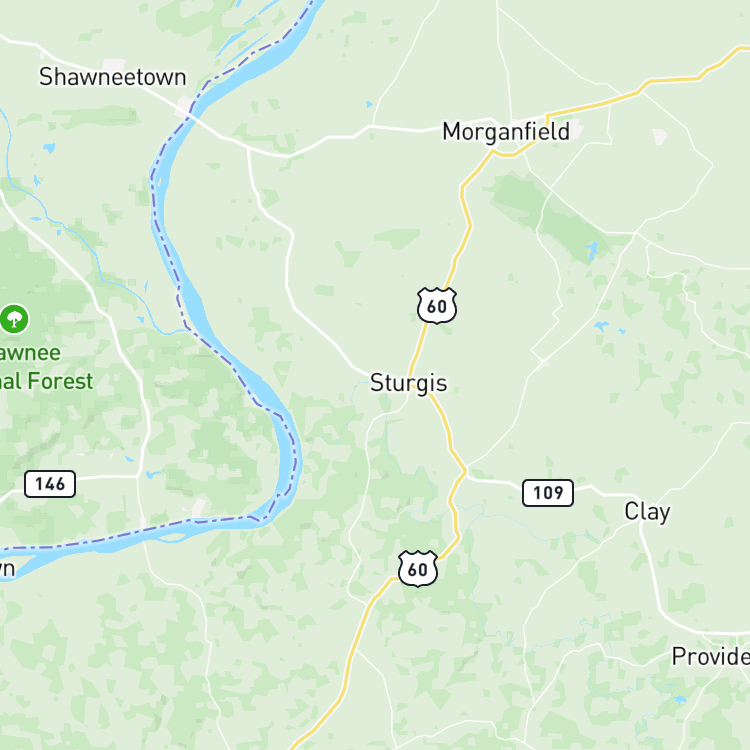
Task: Click the lower US 60 highway shield
Action: click(418, 569)
